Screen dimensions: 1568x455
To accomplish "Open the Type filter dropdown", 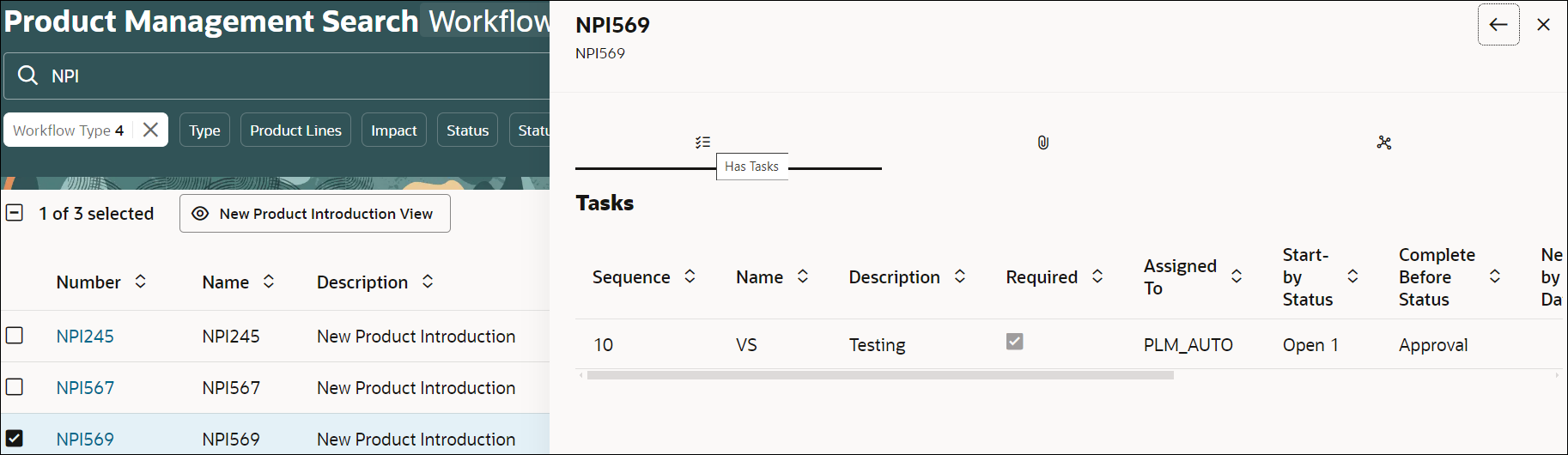I will point(204,130).
